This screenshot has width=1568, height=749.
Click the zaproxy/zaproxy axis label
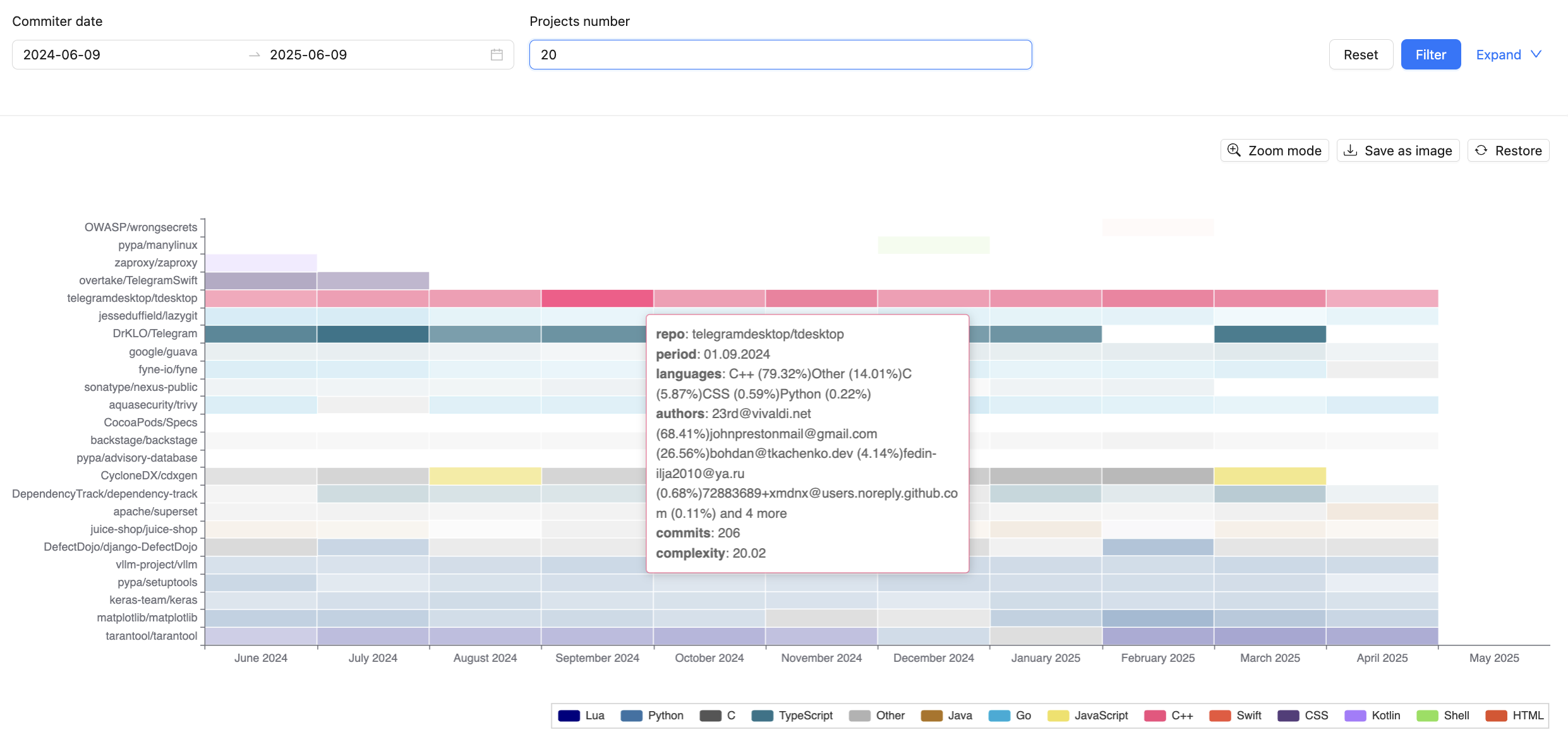tap(156, 263)
